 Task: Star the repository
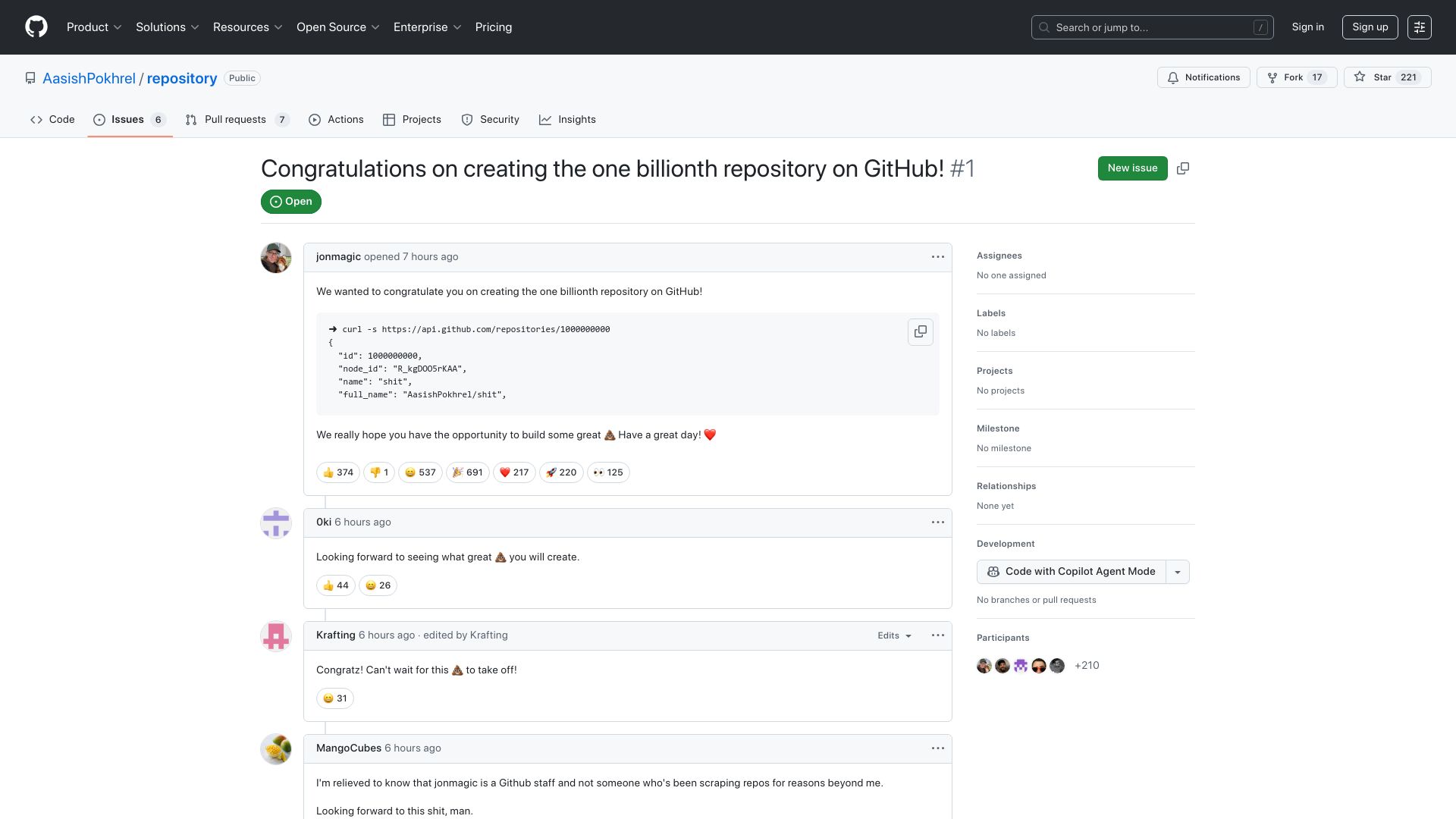click(x=1387, y=77)
